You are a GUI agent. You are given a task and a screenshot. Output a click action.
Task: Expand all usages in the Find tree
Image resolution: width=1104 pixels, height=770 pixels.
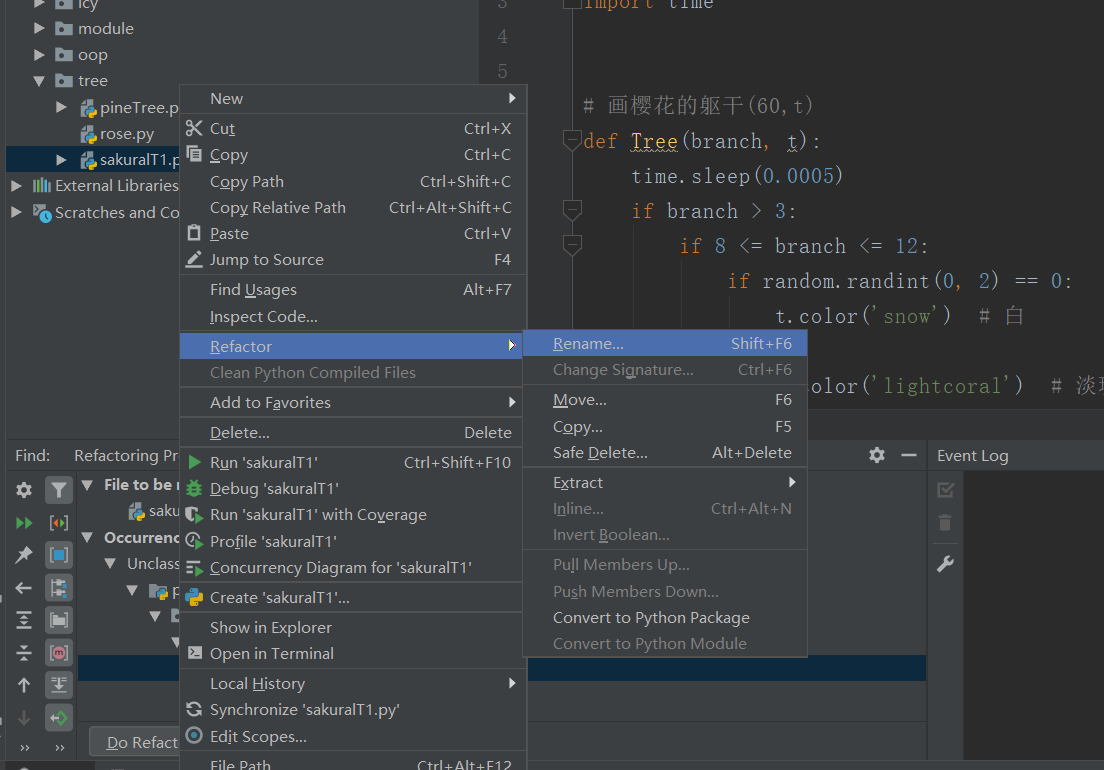(x=24, y=620)
